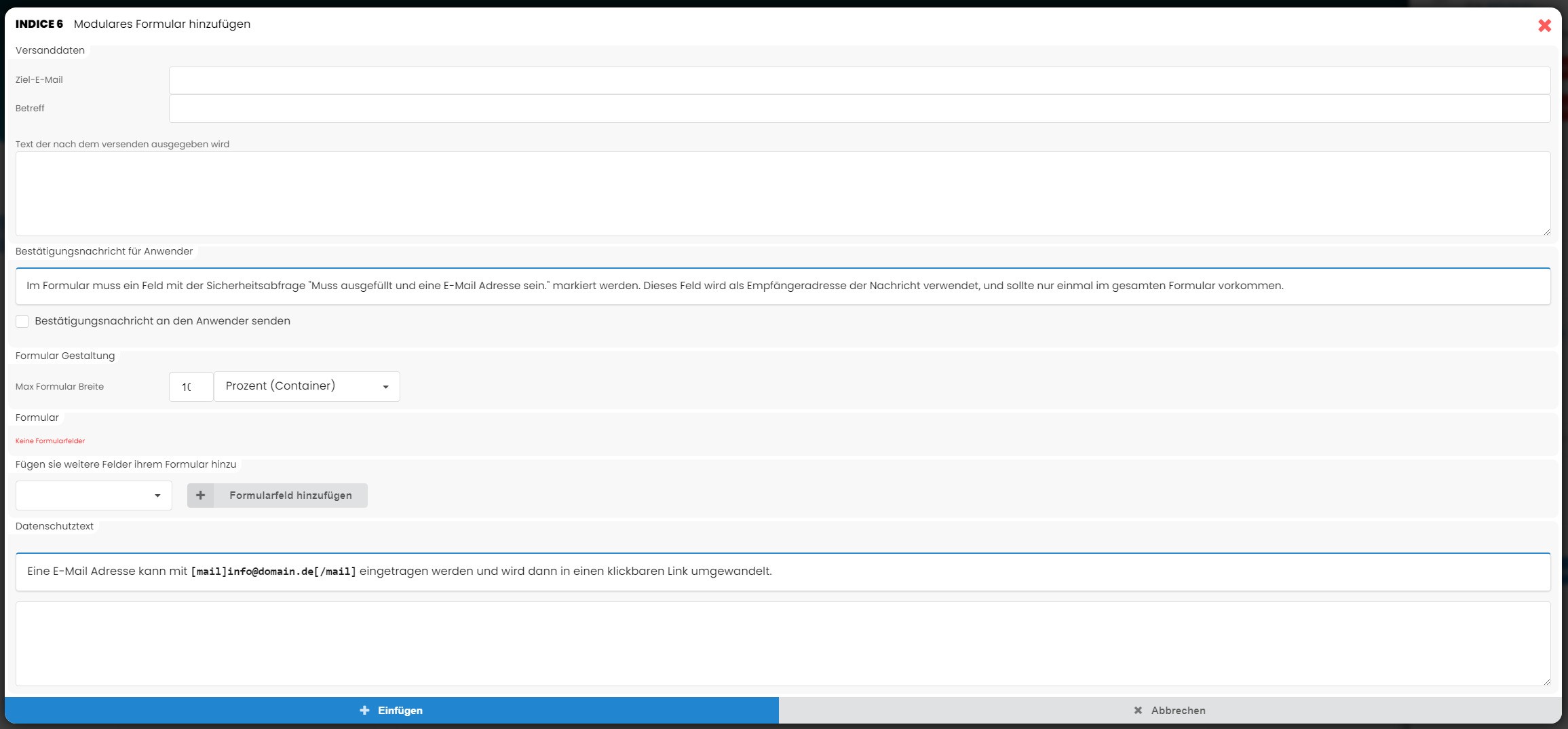
Task: Click the blue Einfügen button
Action: [391, 710]
